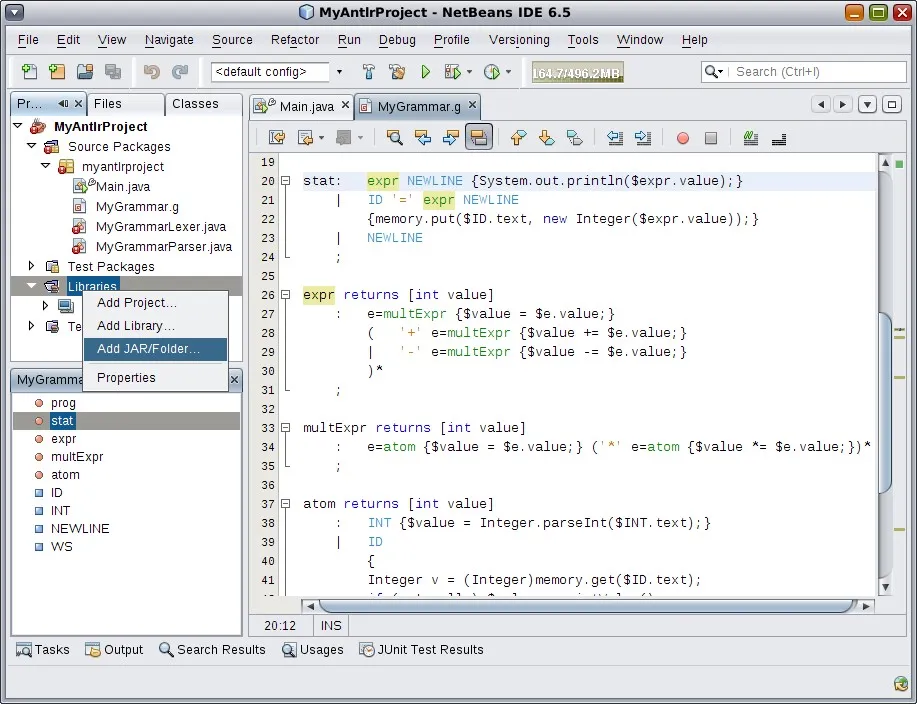Run the main project with green arrow
Screen dimensions: 917x704
(x=425, y=72)
